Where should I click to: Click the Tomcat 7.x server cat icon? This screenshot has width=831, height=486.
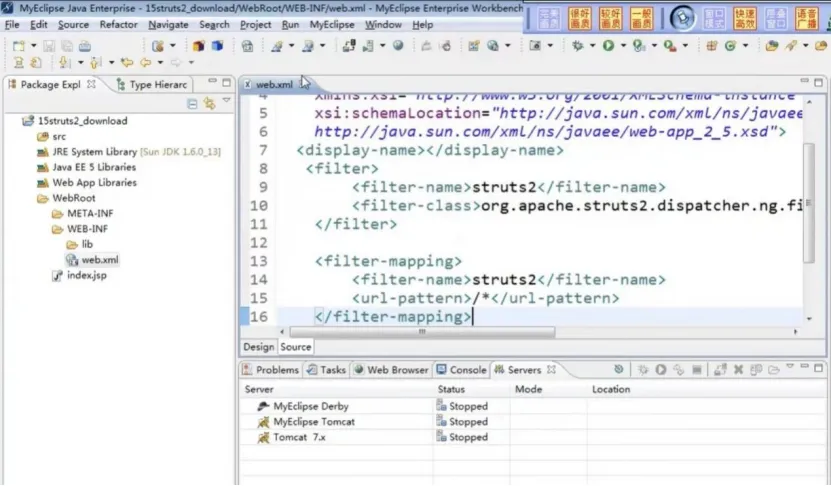(263, 437)
